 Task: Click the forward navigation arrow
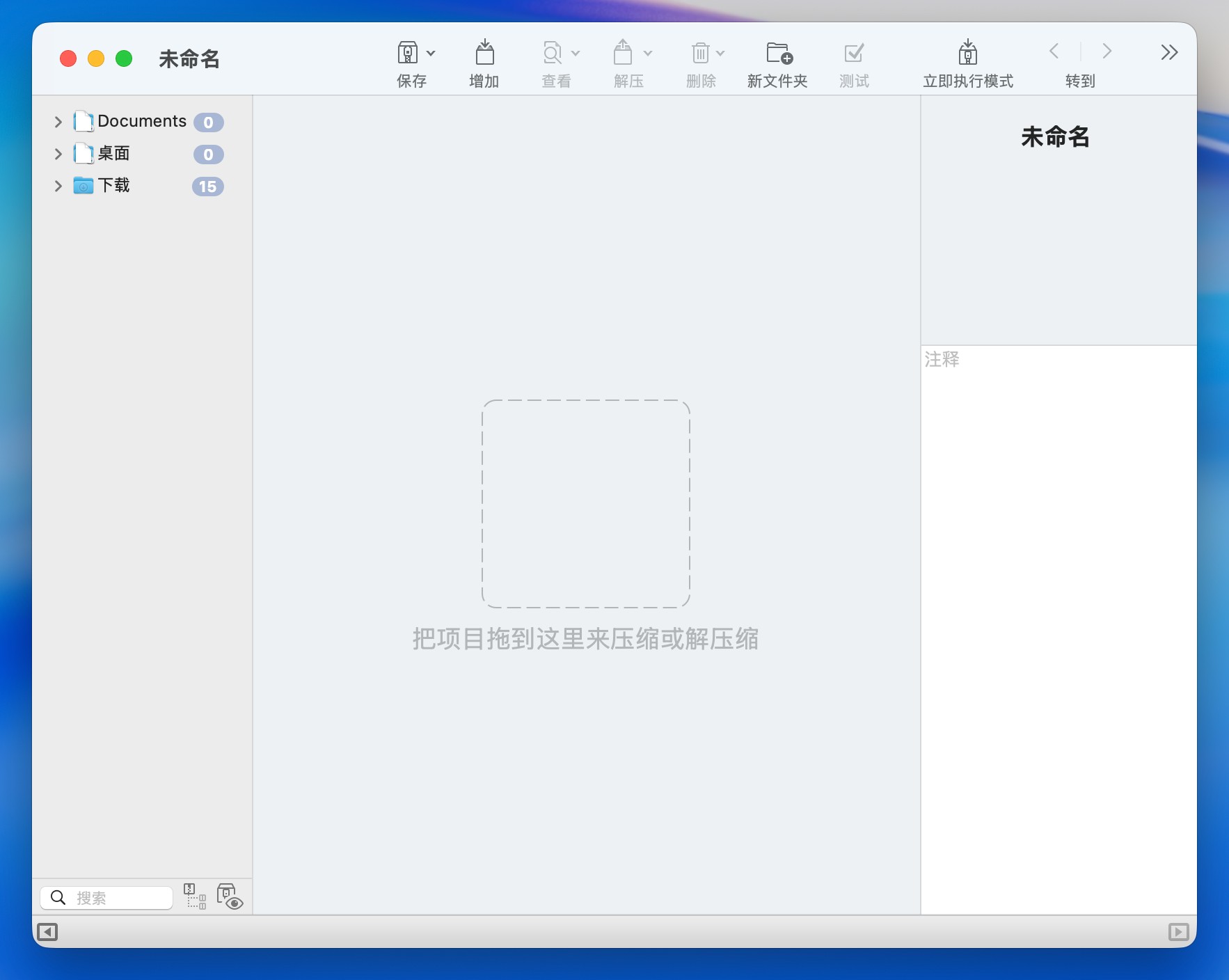tap(1107, 52)
